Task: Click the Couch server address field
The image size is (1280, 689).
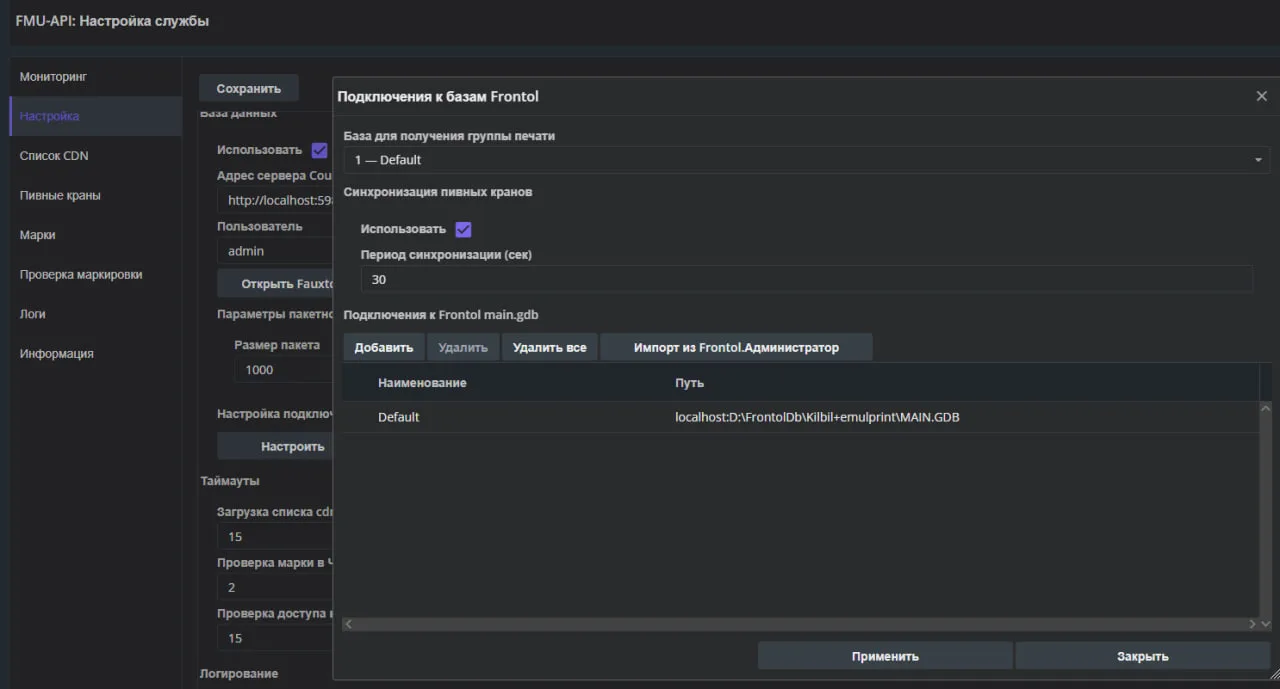Action: pyautogui.click(x=275, y=200)
